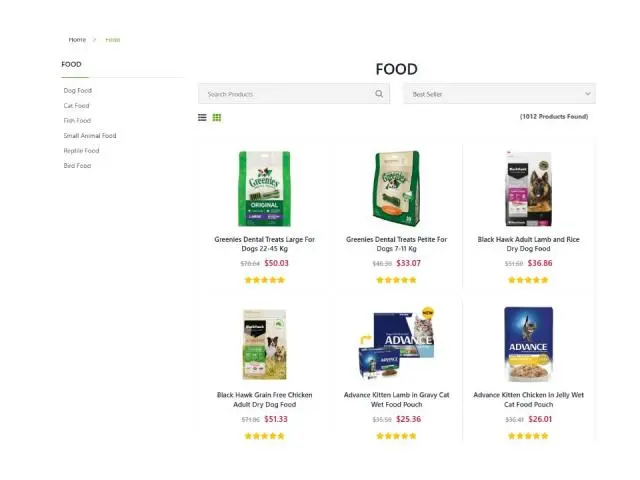Viewport: 640px width, 480px height.
Task: Open Reptile Food category
Action: click(81, 151)
